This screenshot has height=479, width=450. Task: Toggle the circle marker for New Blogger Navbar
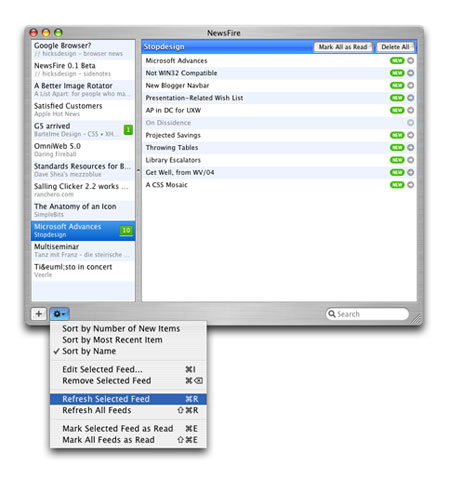(411, 85)
